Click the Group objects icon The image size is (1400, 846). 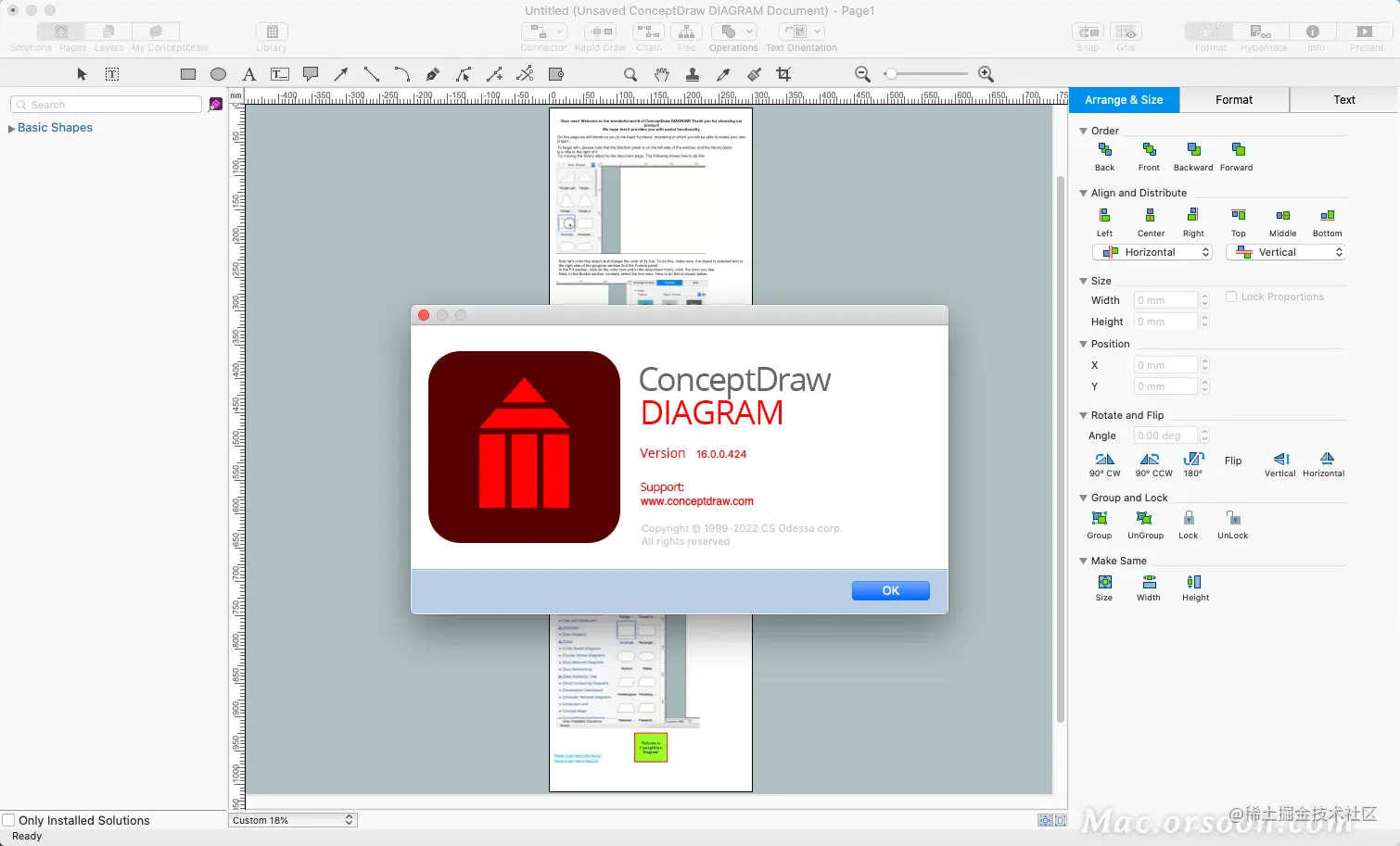click(1101, 519)
